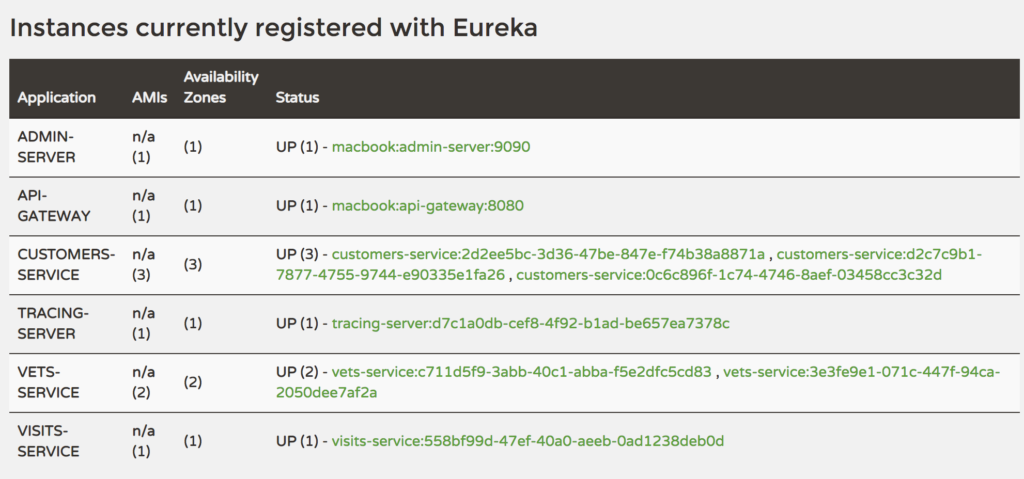Image resolution: width=1024 pixels, height=479 pixels.
Task: Open the macbook:admin-server:9090 instance link
Action: click(x=430, y=147)
